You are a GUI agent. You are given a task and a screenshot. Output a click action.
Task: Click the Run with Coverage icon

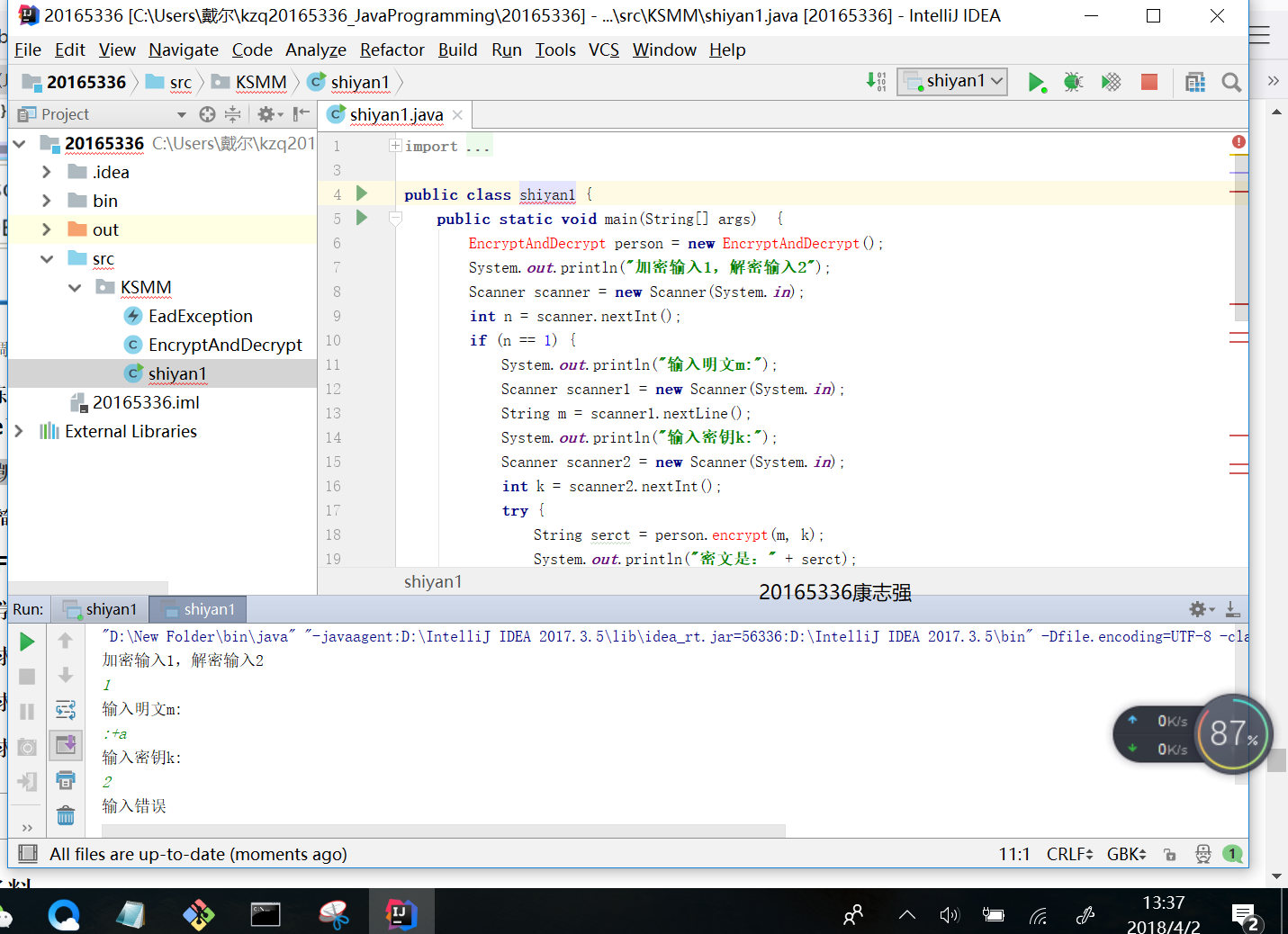pos(1111,83)
